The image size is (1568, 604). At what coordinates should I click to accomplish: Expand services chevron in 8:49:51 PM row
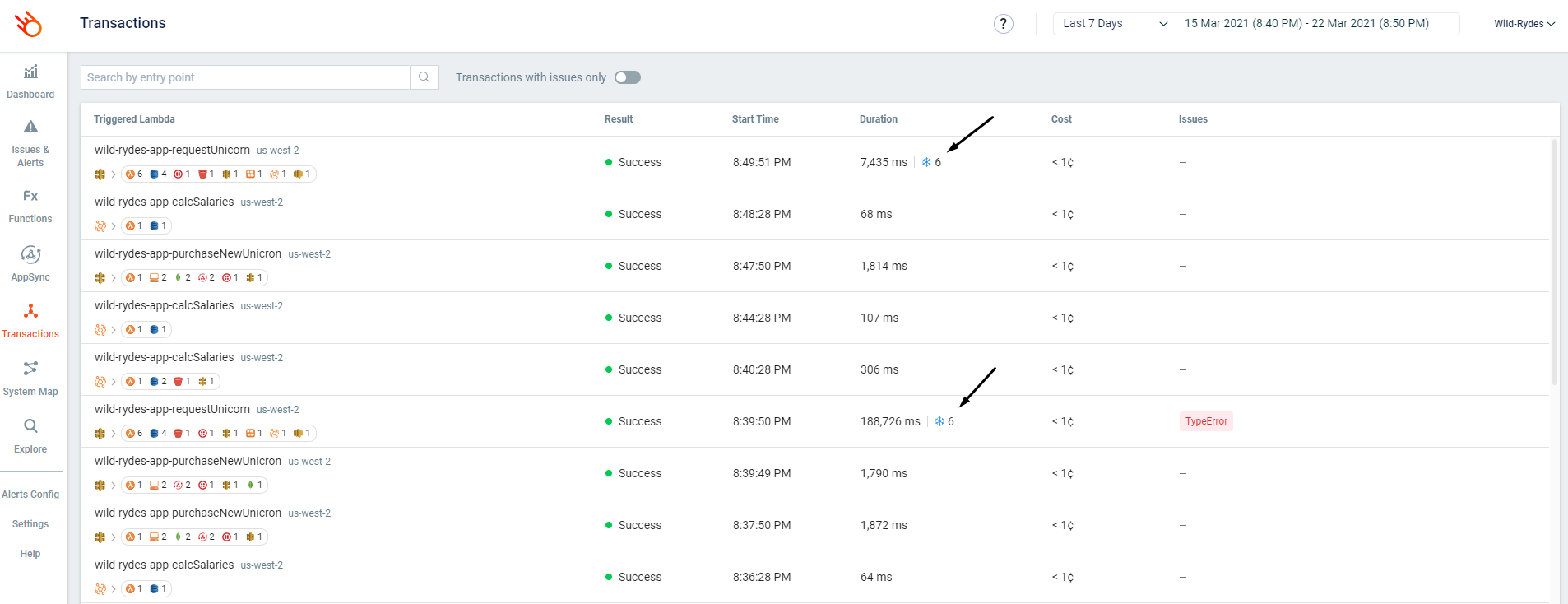(x=114, y=174)
